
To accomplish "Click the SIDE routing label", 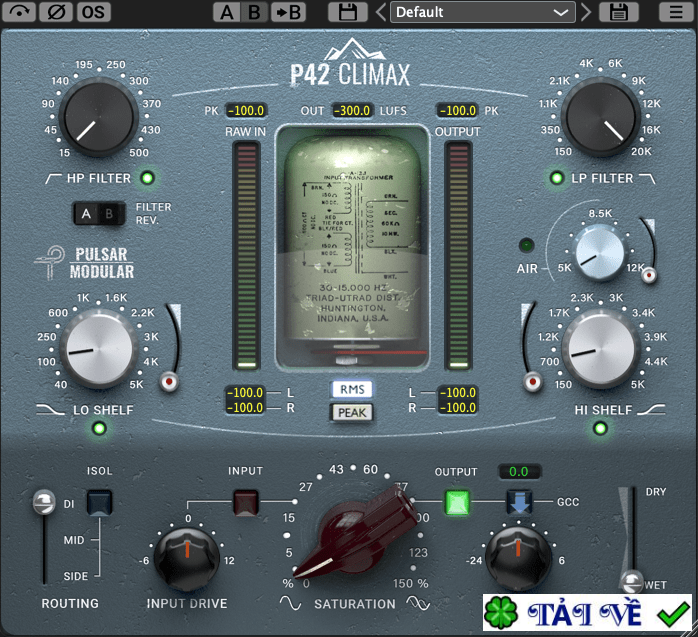I will click(x=76, y=576).
